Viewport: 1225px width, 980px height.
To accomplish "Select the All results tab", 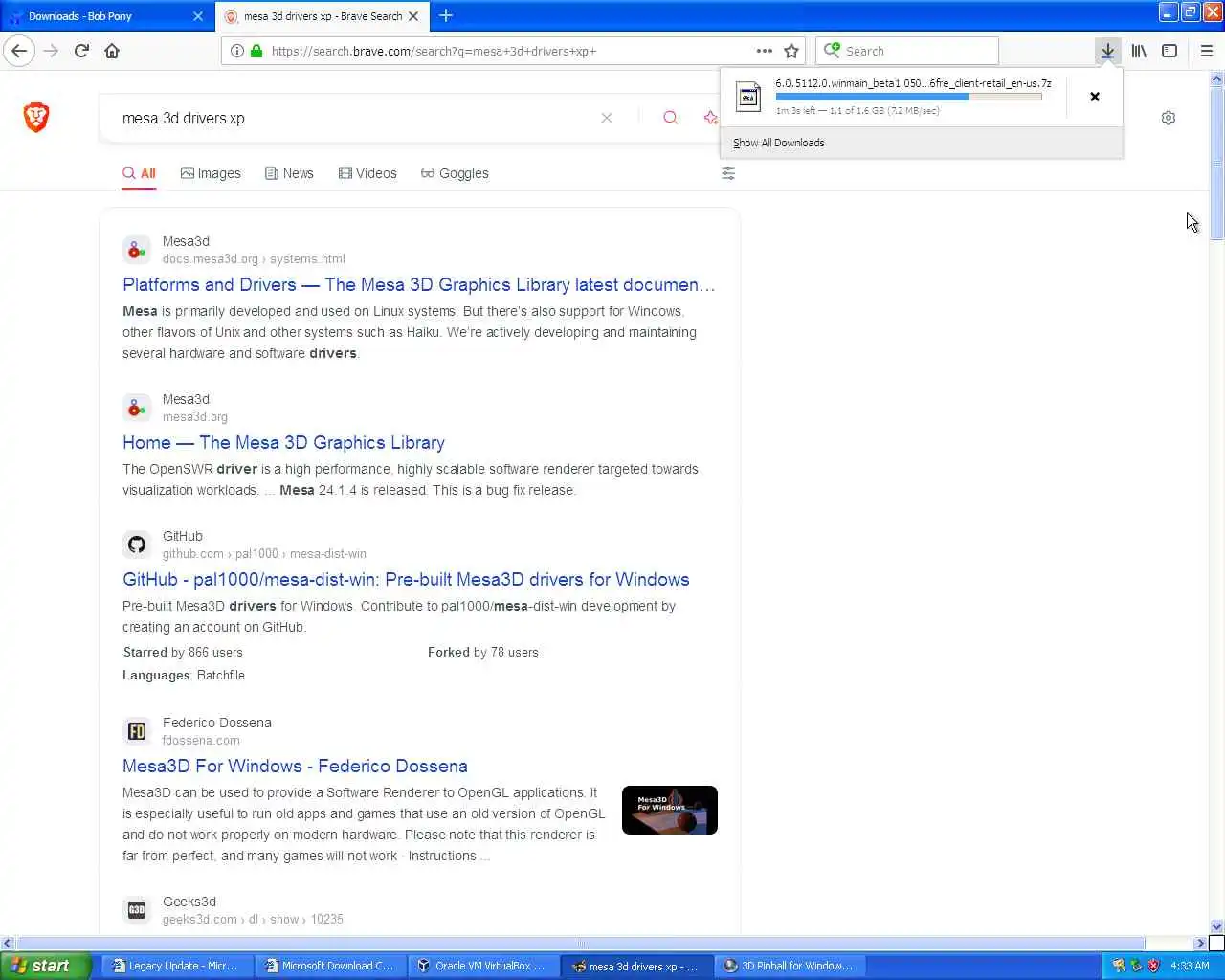I will click(x=139, y=173).
